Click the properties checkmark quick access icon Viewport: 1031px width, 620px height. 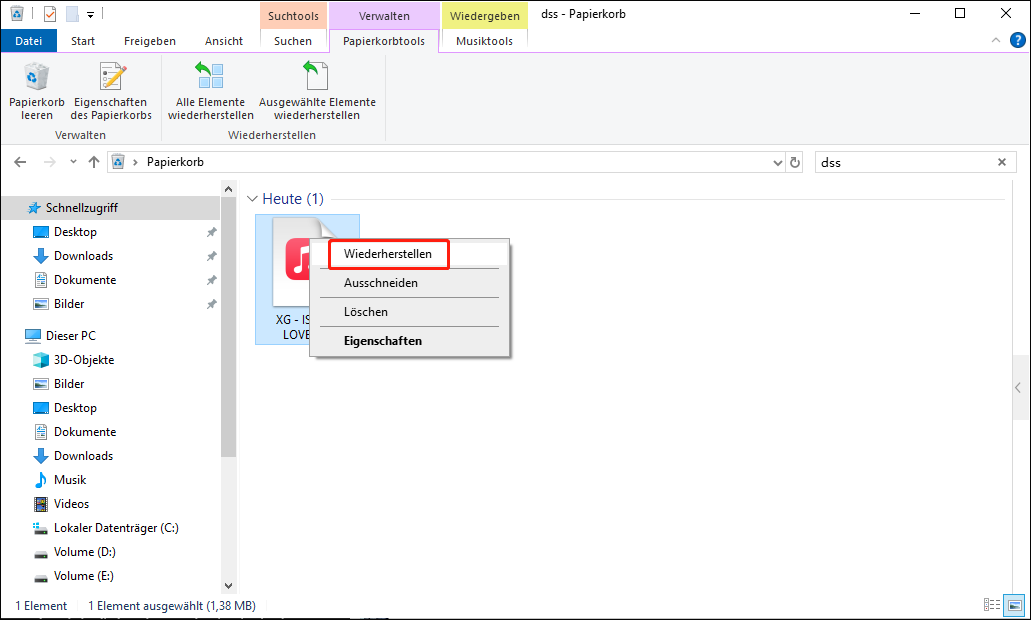point(50,14)
